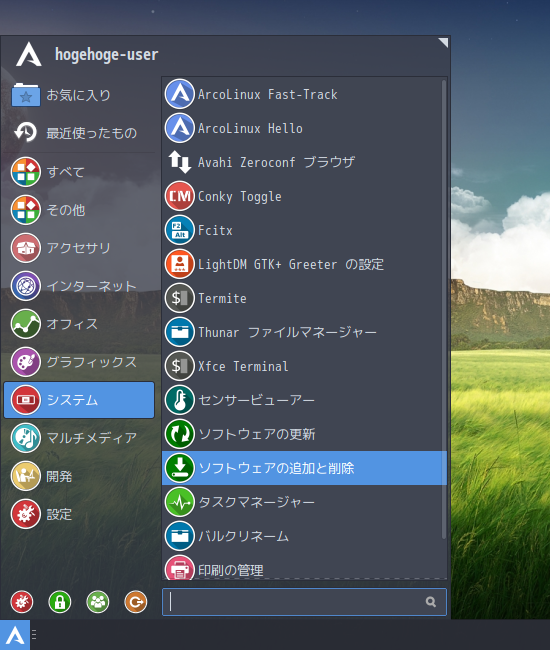The height and width of the screenshot is (650, 550).
Task: Open Fcitx input method icon
Action: [x=179, y=230]
